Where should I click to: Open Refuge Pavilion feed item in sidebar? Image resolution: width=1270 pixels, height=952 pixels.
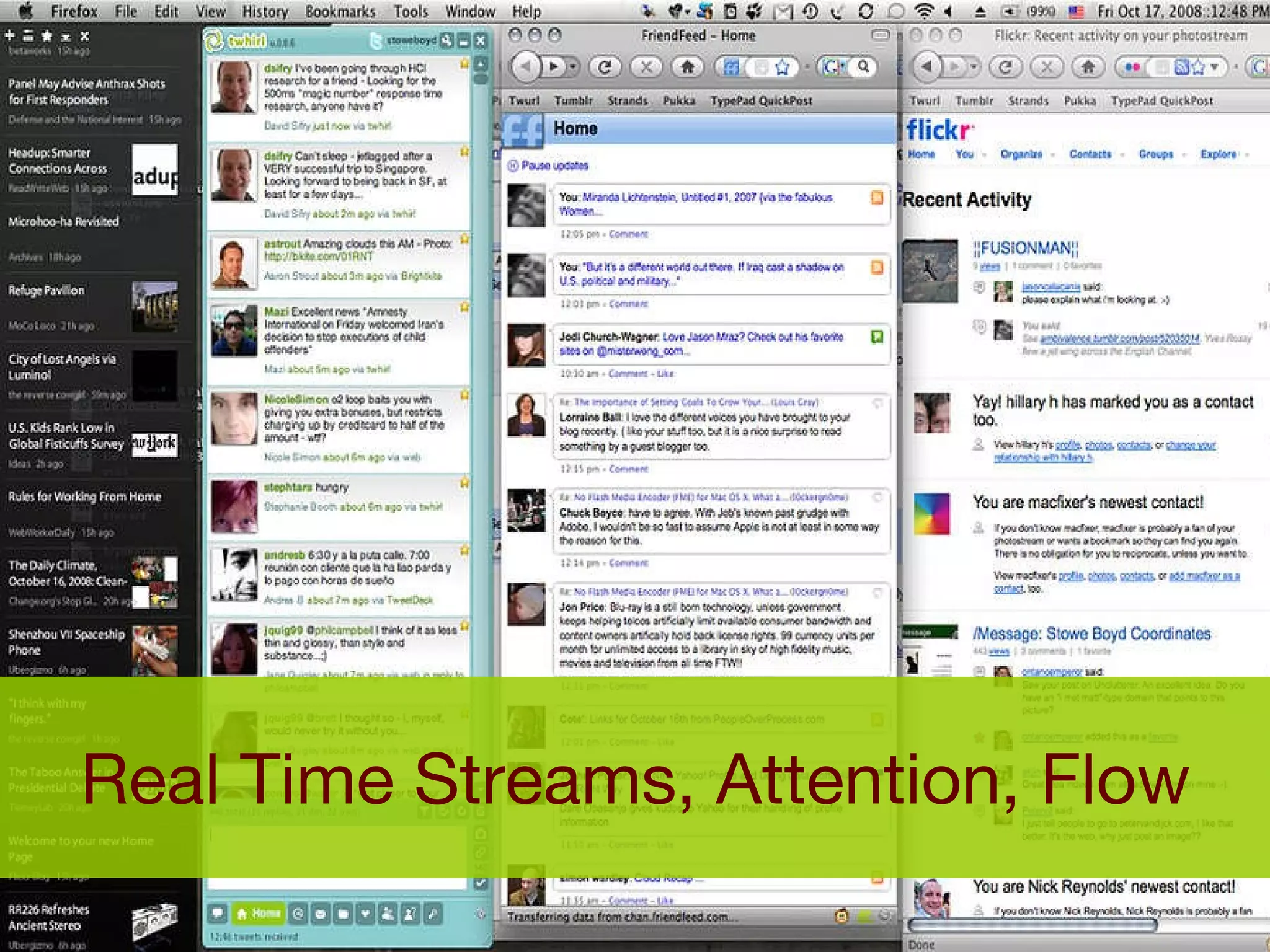click(x=93, y=307)
